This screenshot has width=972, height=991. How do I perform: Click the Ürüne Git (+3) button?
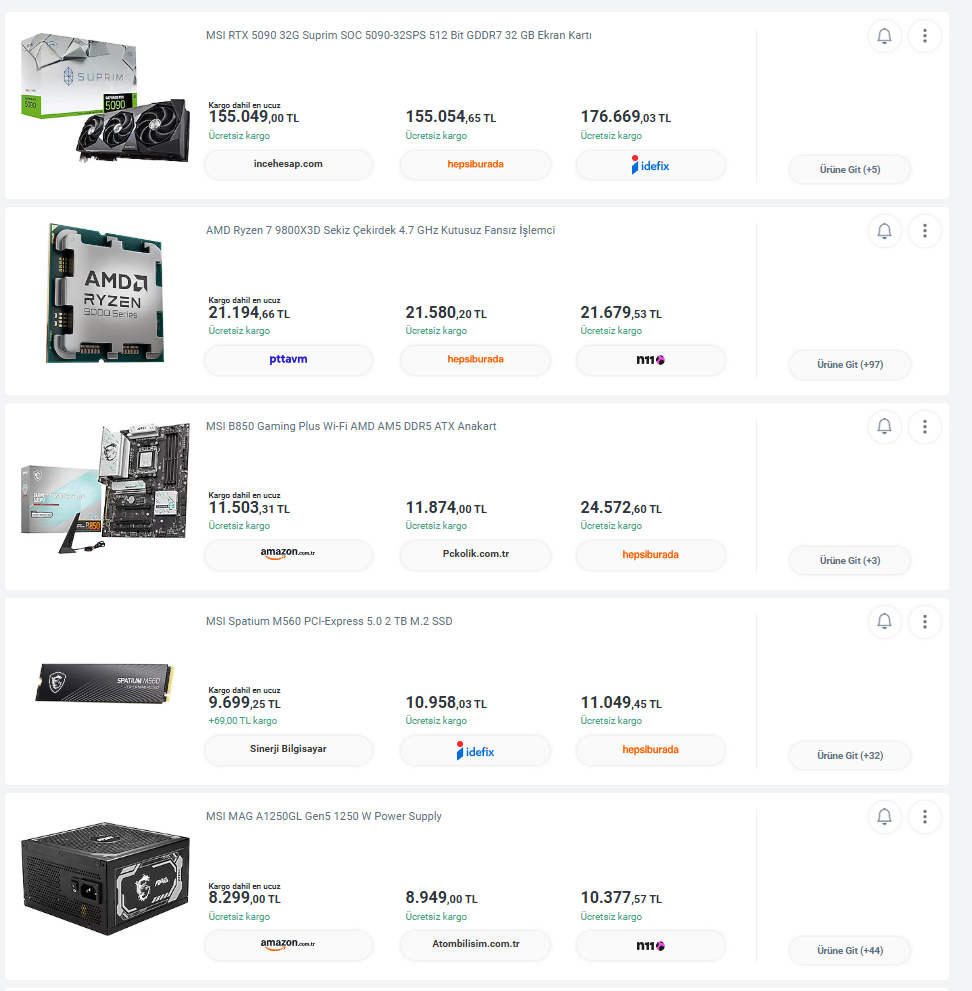click(x=849, y=561)
